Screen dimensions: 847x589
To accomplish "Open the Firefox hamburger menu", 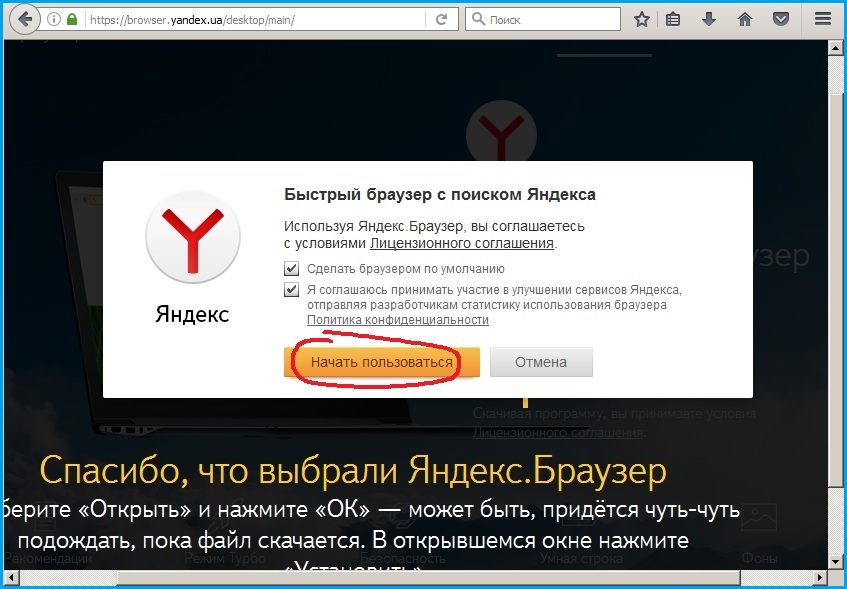I will coord(823,19).
